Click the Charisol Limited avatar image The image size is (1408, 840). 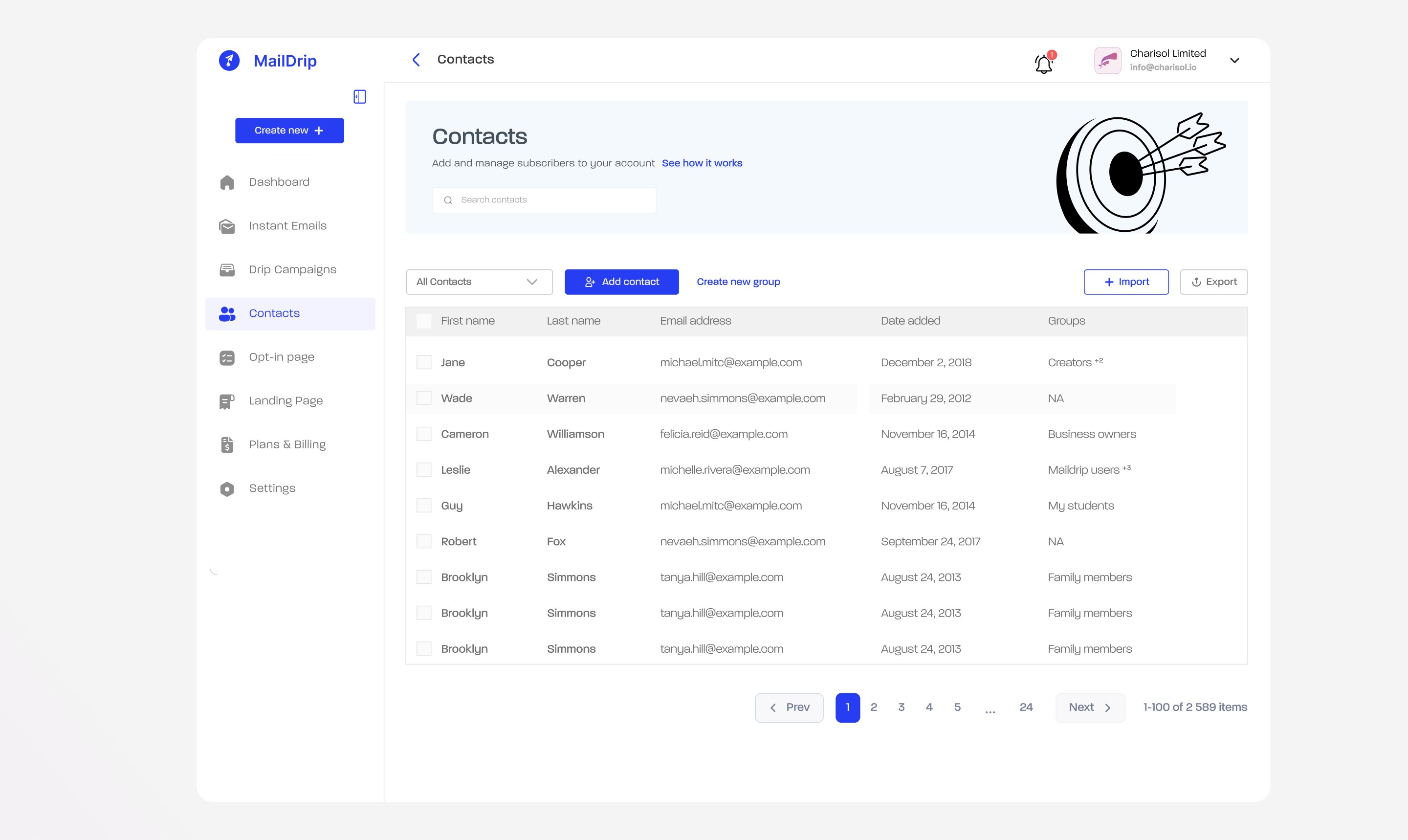point(1107,61)
